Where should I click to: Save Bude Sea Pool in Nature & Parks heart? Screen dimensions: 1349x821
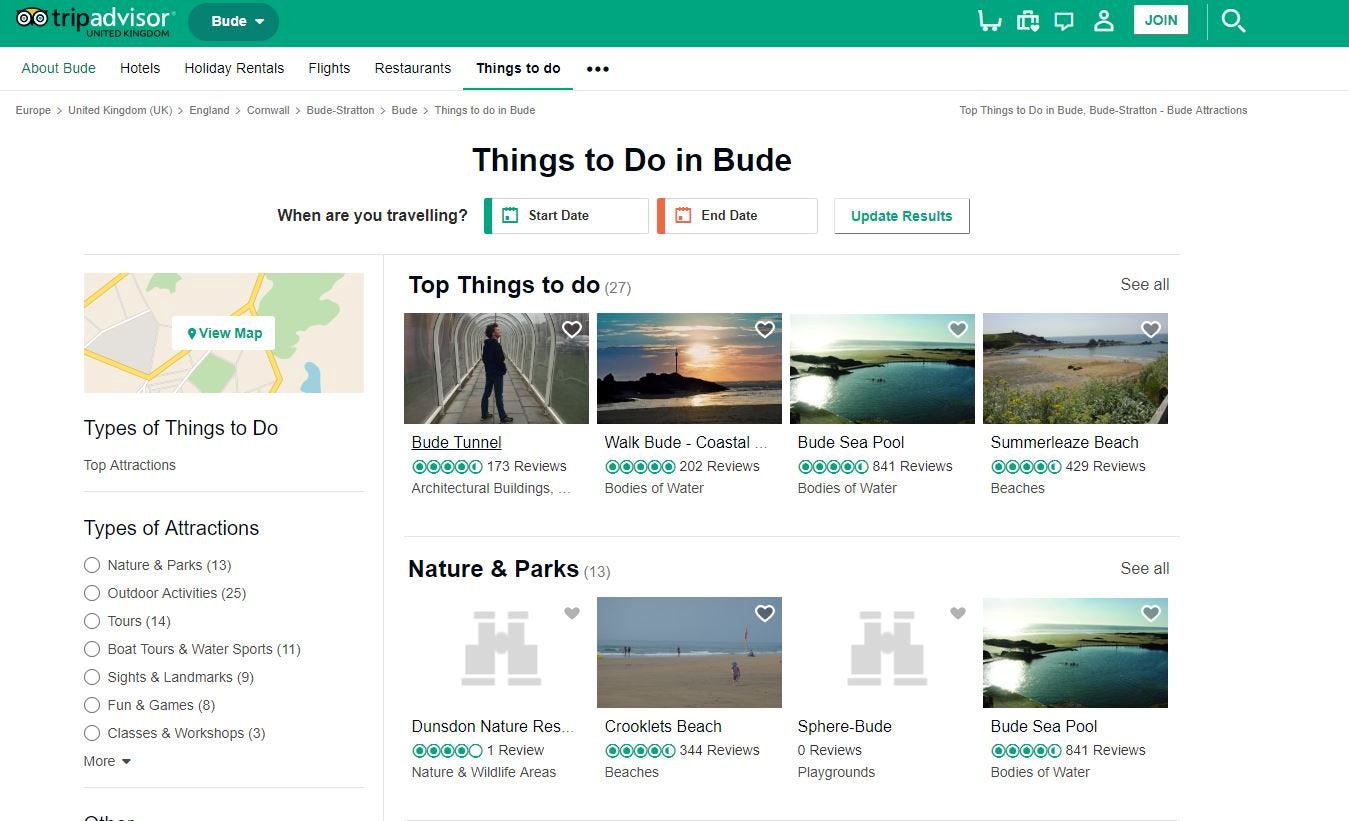pyautogui.click(x=1151, y=613)
